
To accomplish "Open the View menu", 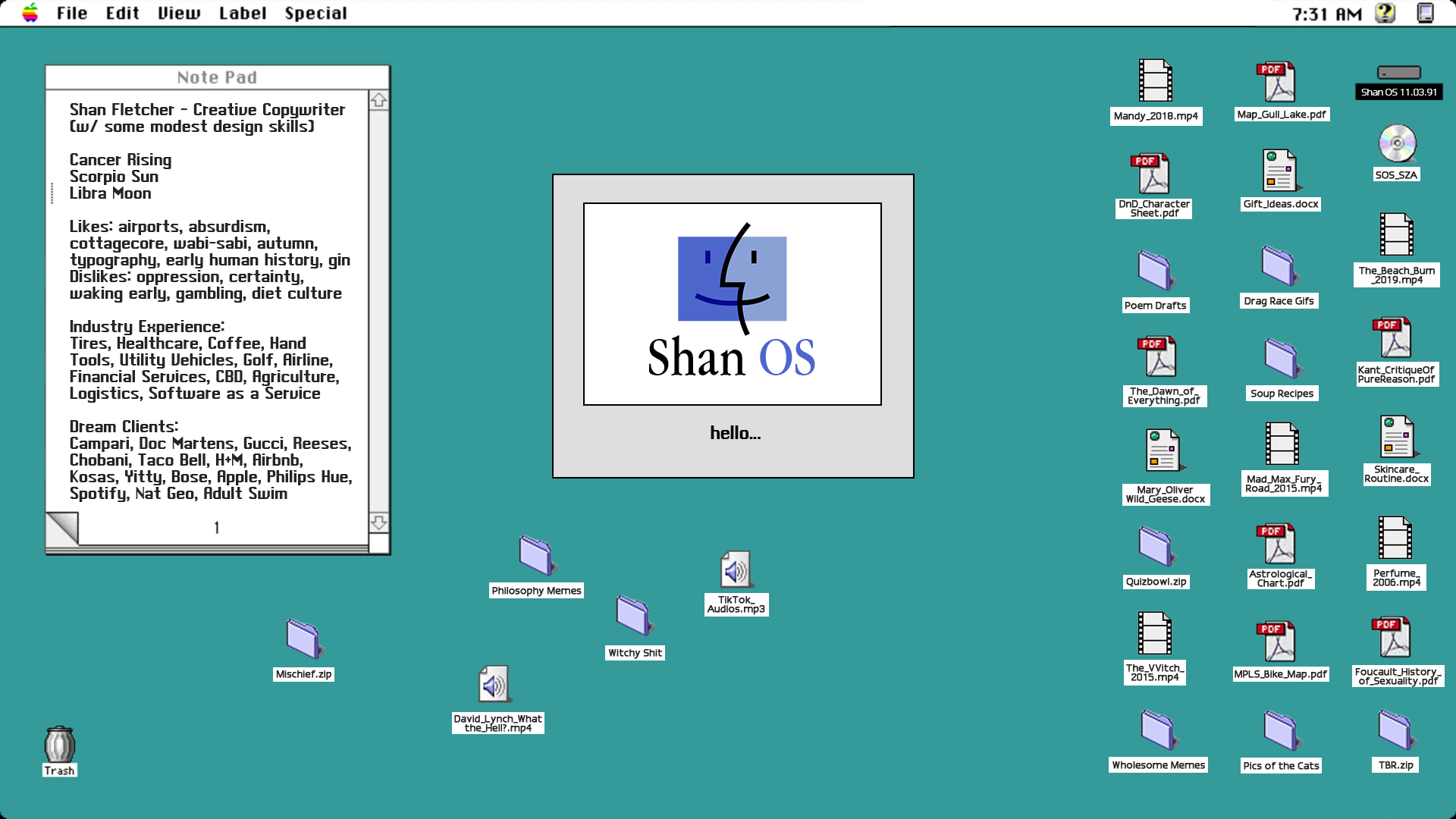I will (179, 13).
